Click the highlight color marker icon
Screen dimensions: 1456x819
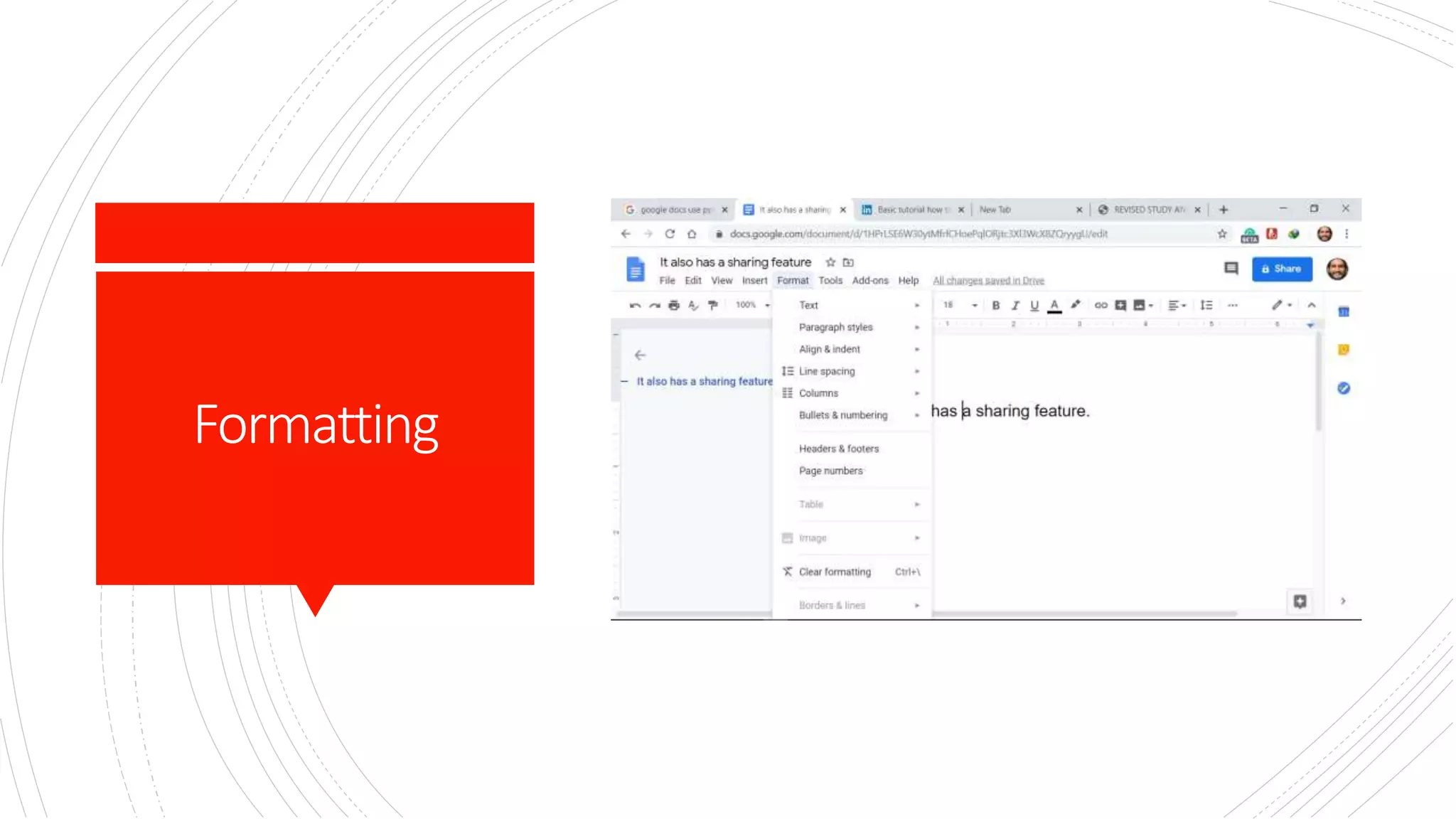[x=1076, y=305]
